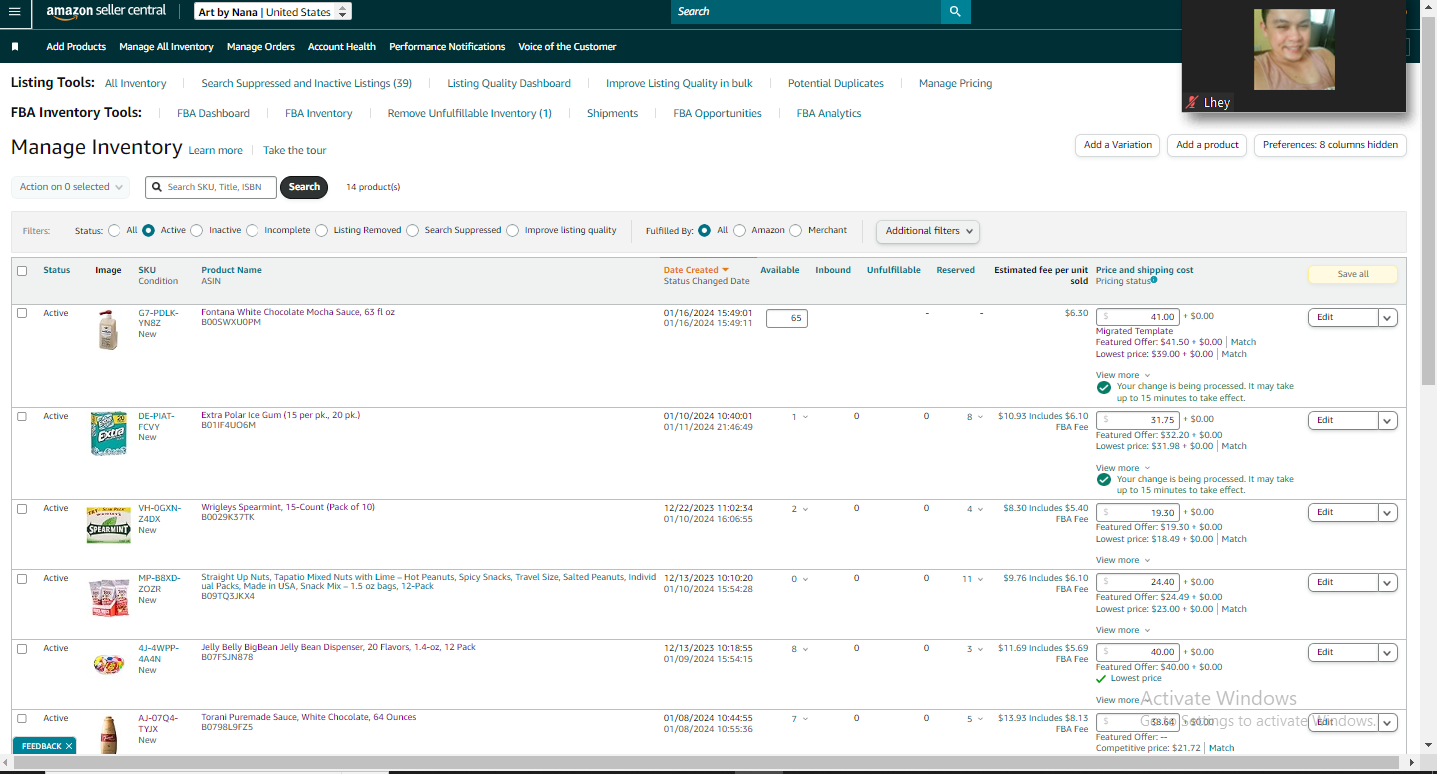This screenshot has height=774, width=1437.
Task: Select Fulfilled By Amazon radio
Action: (x=739, y=230)
